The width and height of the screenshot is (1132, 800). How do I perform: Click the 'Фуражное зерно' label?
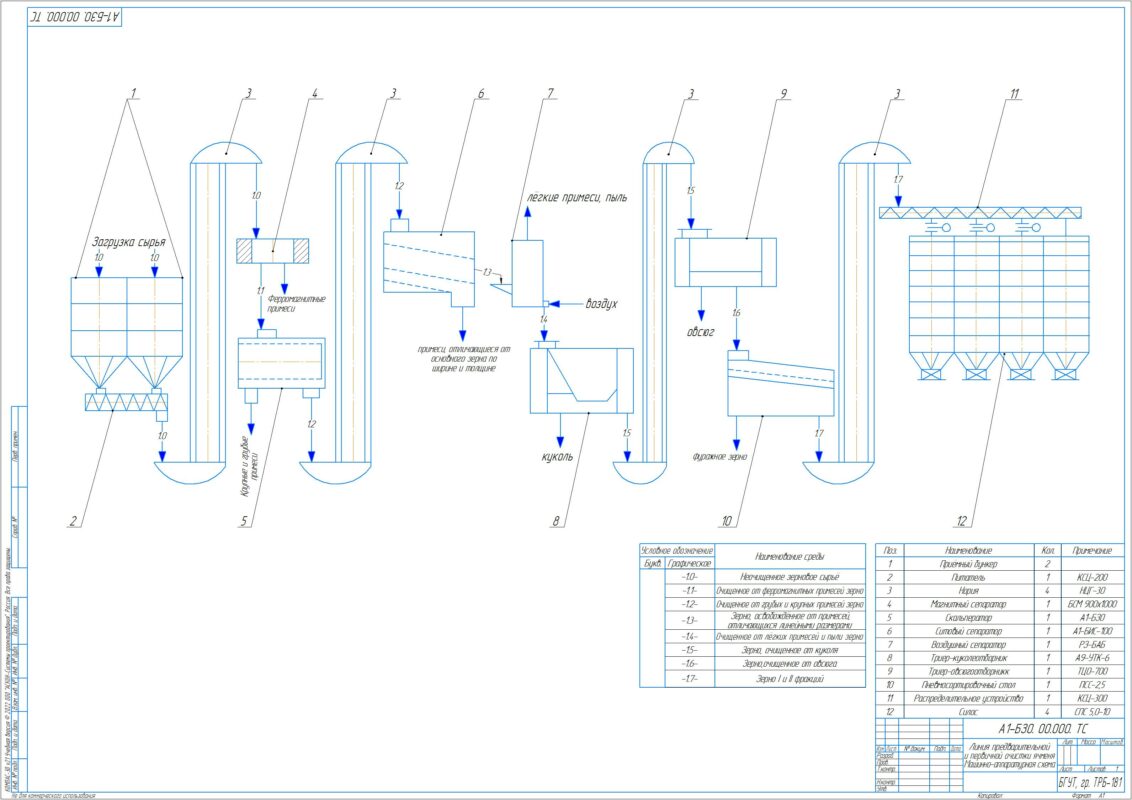(720, 457)
